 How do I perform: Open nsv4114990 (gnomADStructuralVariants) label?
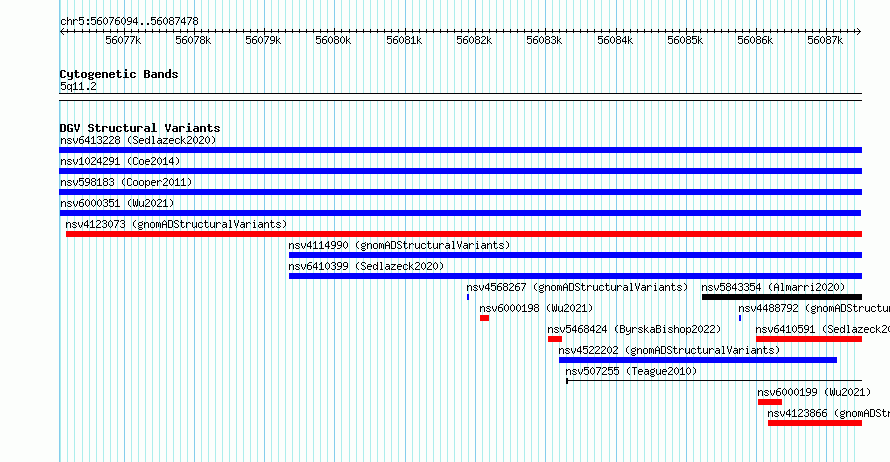pos(399,245)
